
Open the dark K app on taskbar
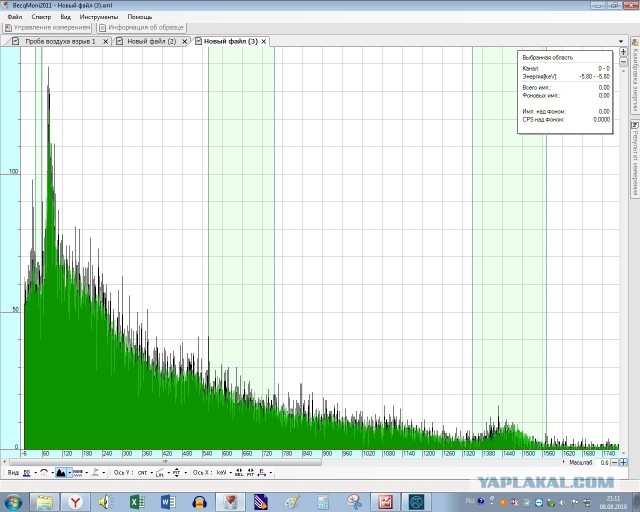(416, 502)
